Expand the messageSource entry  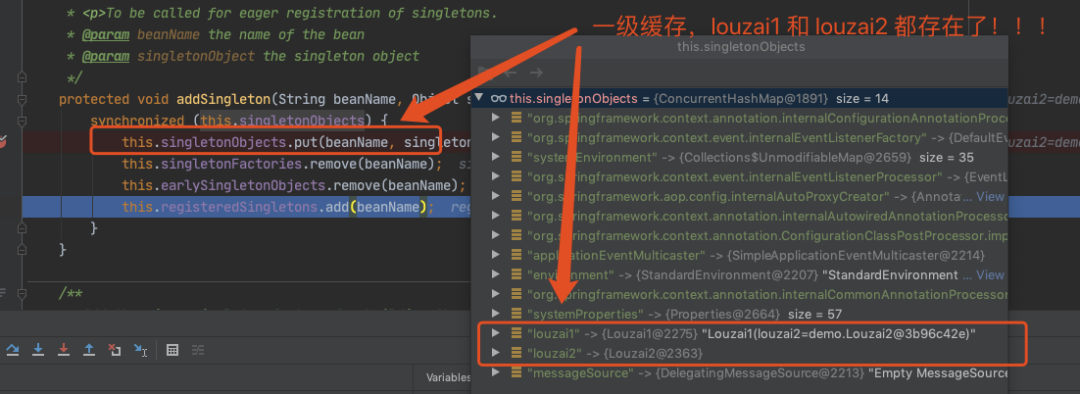point(495,373)
